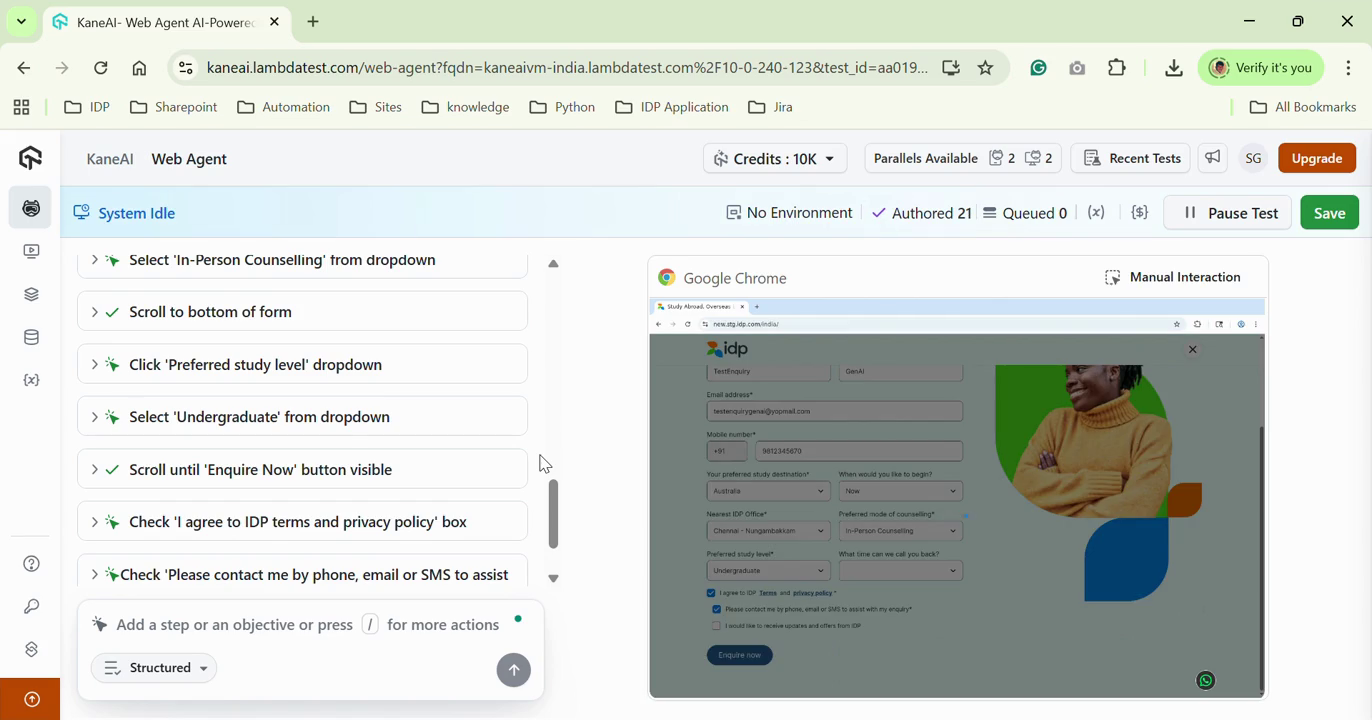Toggle 'I agree to IDP Terms' checkbox
The width and height of the screenshot is (1372, 720).
[711, 593]
